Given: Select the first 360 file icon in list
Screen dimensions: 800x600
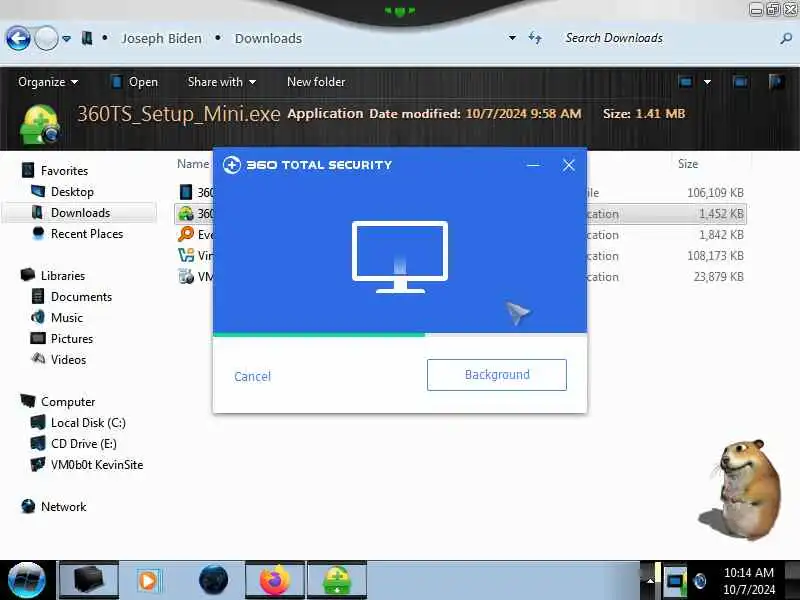Looking at the screenshot, I should point(186,192).
